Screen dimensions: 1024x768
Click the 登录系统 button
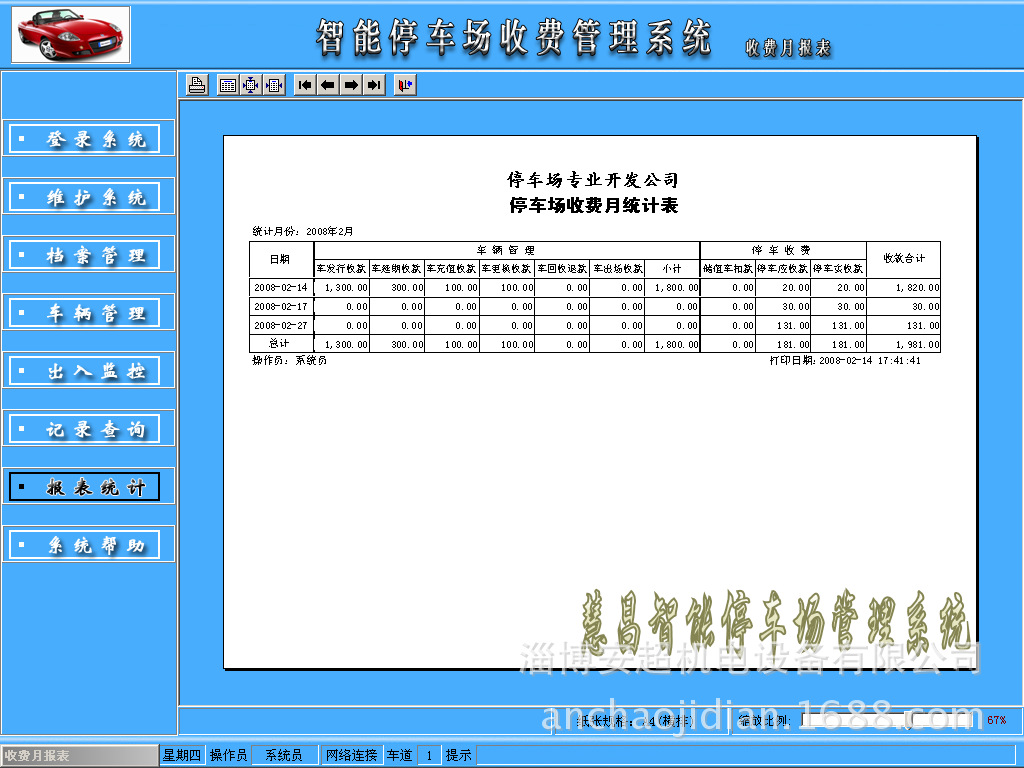pyautogui.click(x=88, y=138)
